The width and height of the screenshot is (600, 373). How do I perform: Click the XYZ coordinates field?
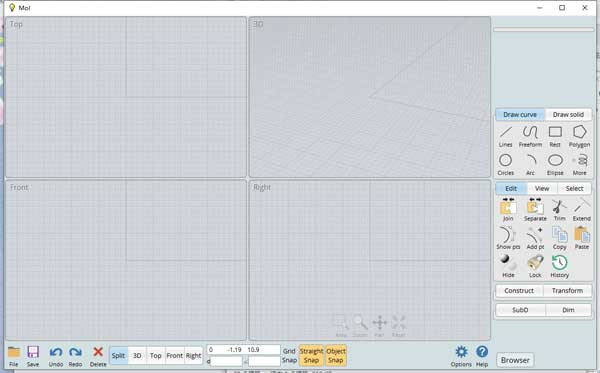pos(244,350)
